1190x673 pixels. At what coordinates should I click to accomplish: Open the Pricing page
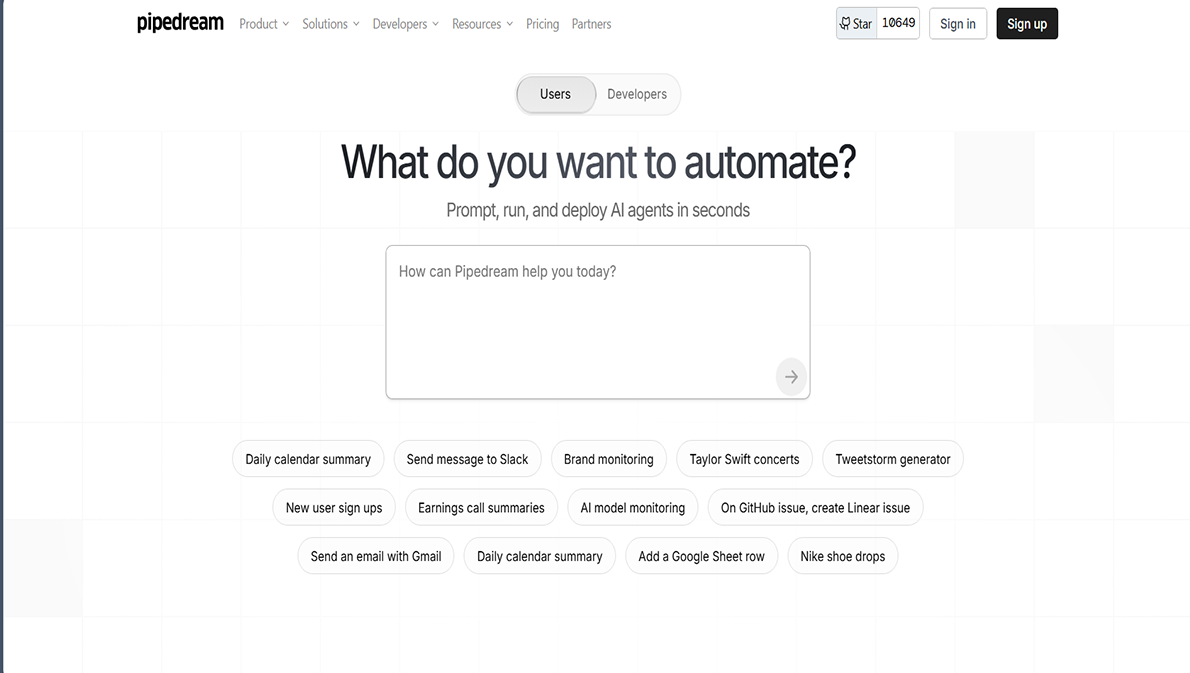(x=543, y=24)
